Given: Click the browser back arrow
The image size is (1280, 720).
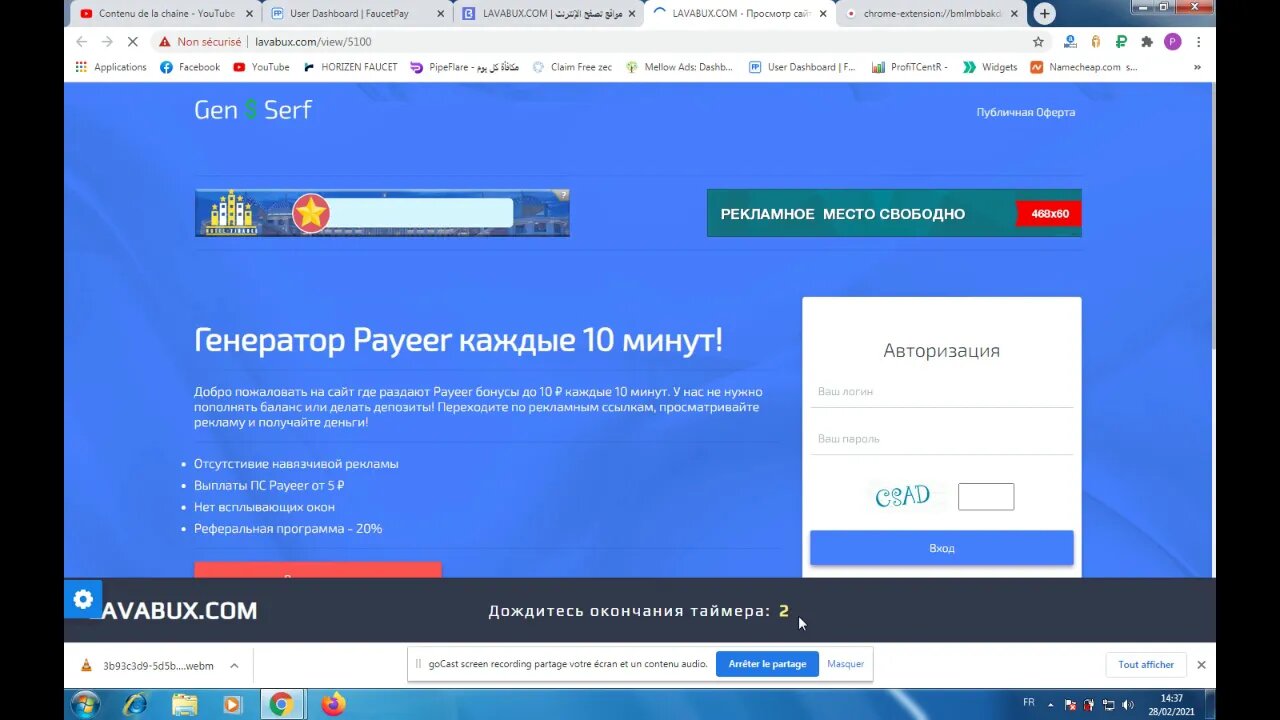Looking at the screenshot, I should 82,42.
